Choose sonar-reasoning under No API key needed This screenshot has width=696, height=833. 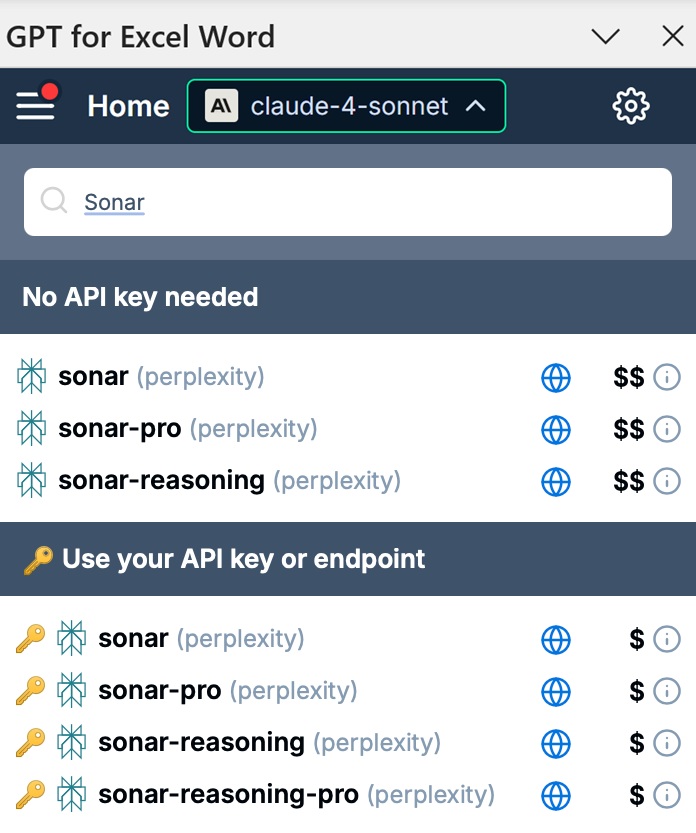tap(161, 481)
